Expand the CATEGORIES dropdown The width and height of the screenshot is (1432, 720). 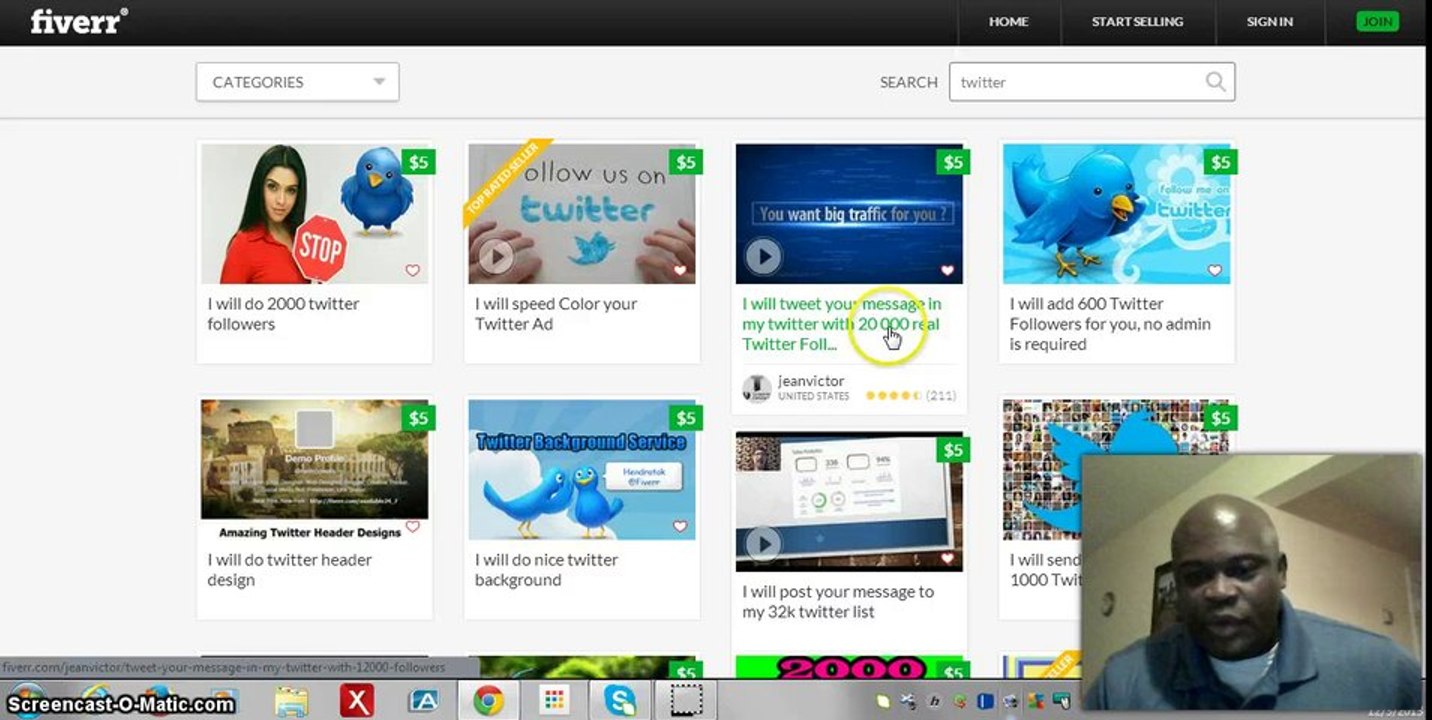297,82
